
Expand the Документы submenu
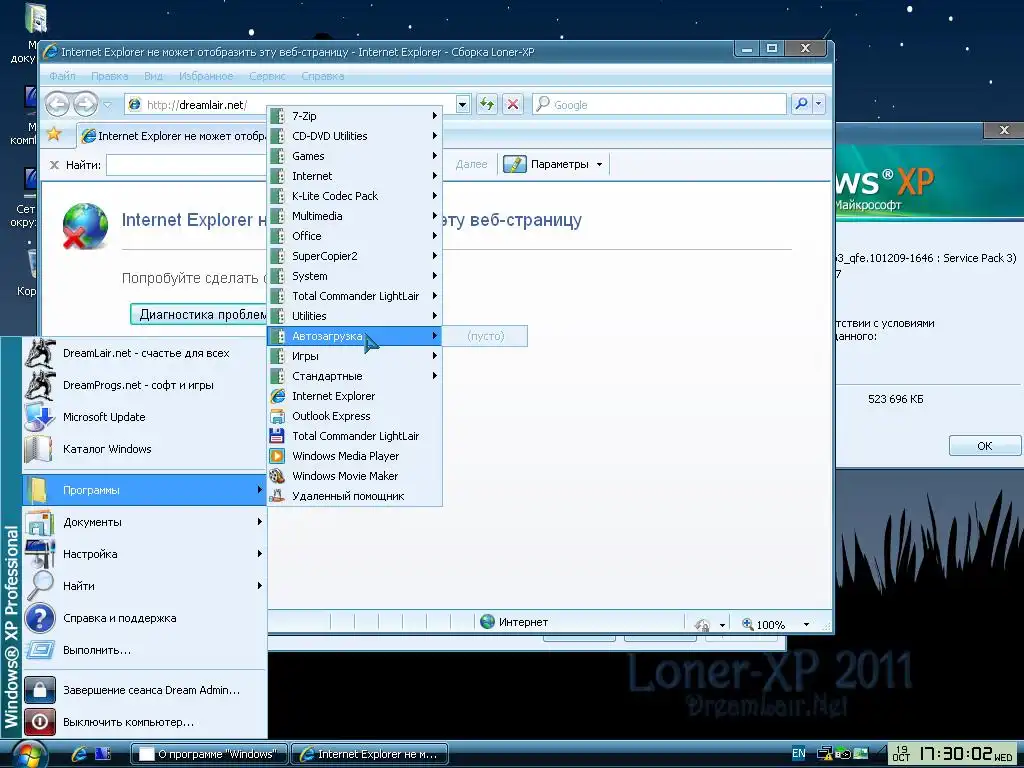145,522
